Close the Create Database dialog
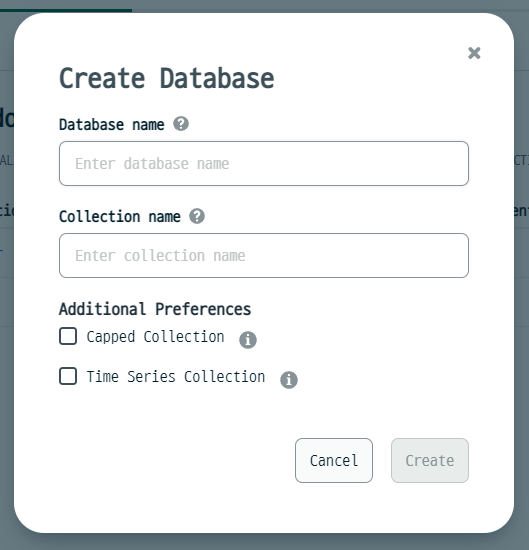This screenshot has height=550, width=529. coord(474,53)
